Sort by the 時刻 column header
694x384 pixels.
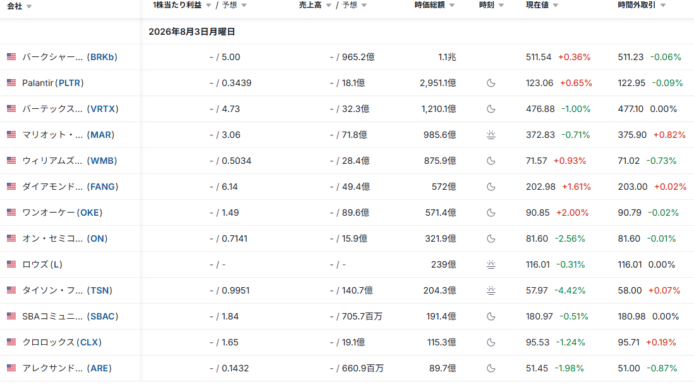[x=486, y=5]
